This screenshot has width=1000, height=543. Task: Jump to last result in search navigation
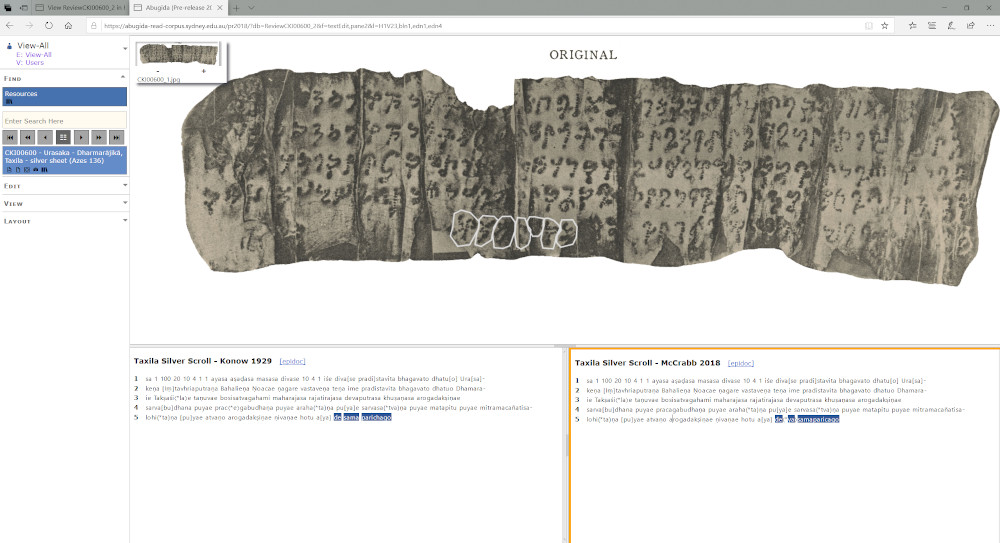pyautogui.click(x=115, y=136)
